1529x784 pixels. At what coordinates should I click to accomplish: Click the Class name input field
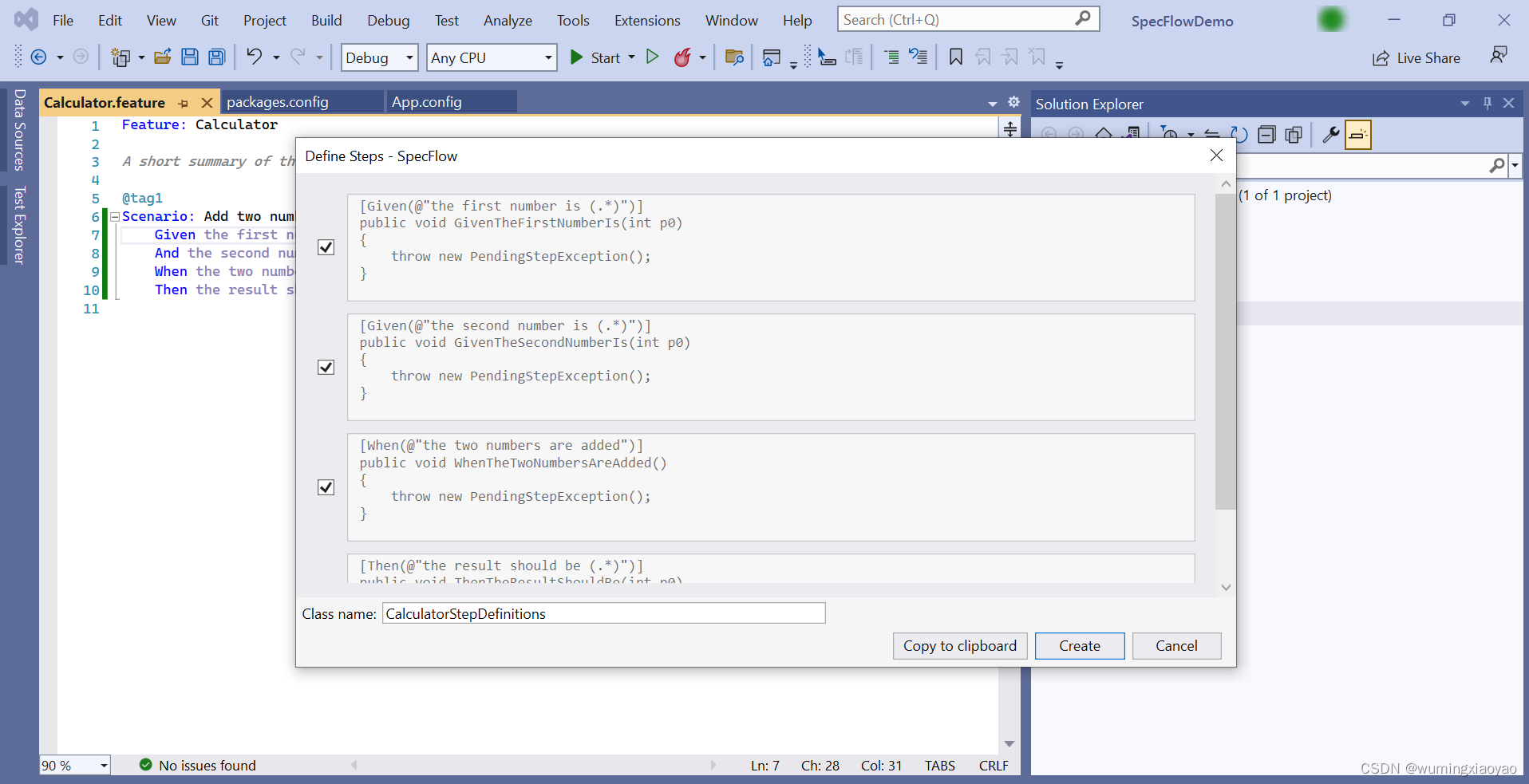(x=603, y=613)
